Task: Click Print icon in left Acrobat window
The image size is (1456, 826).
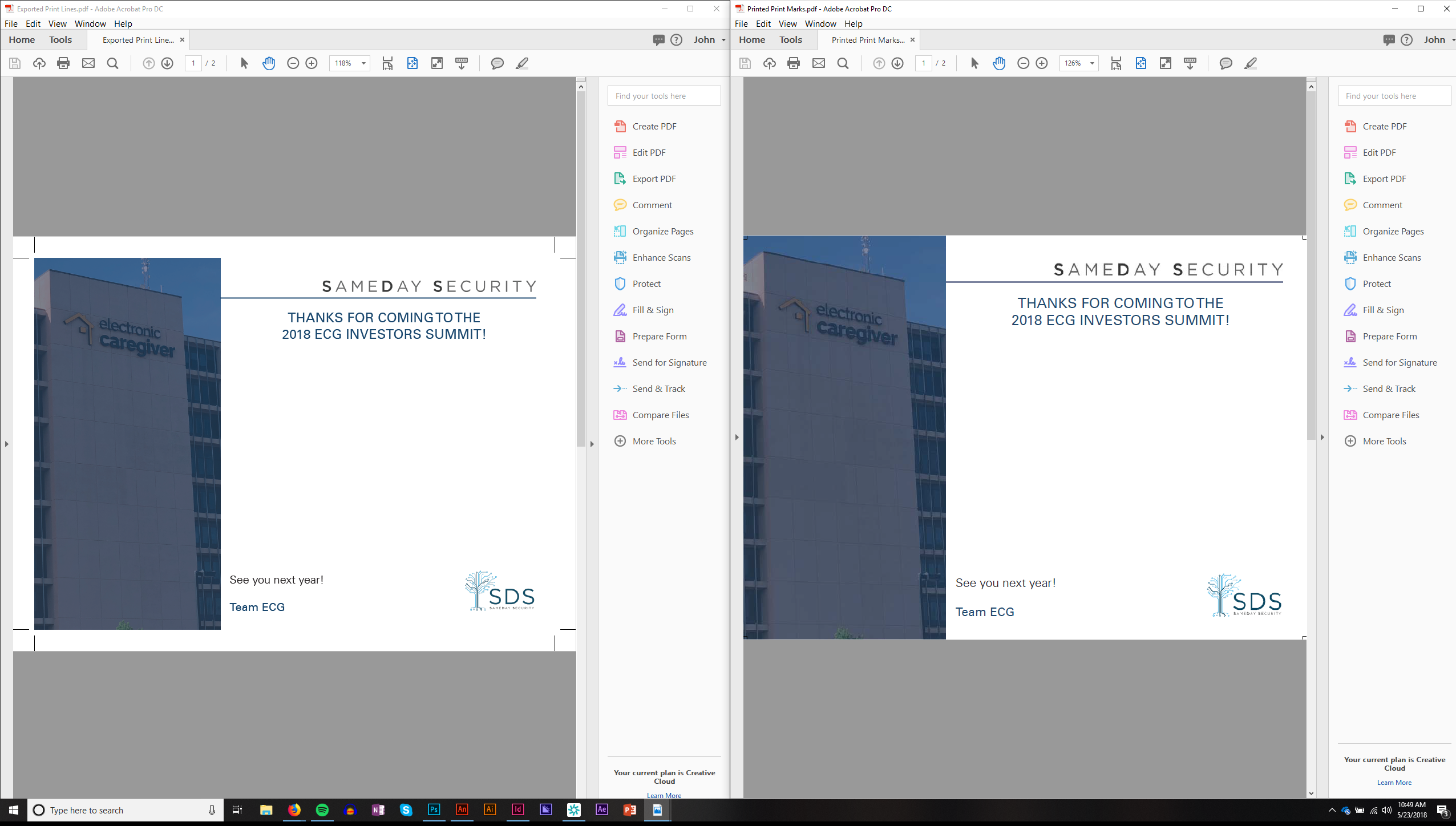Action: [63, 63]
